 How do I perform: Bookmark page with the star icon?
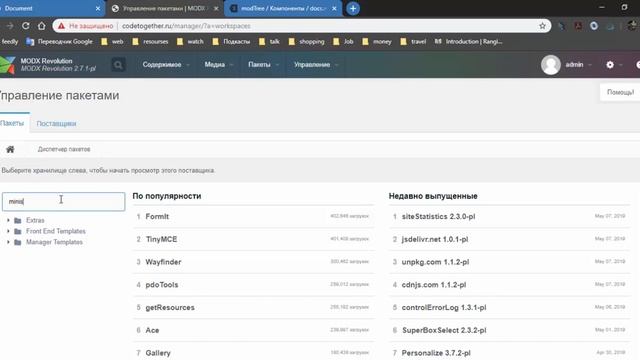pos(542,26)
